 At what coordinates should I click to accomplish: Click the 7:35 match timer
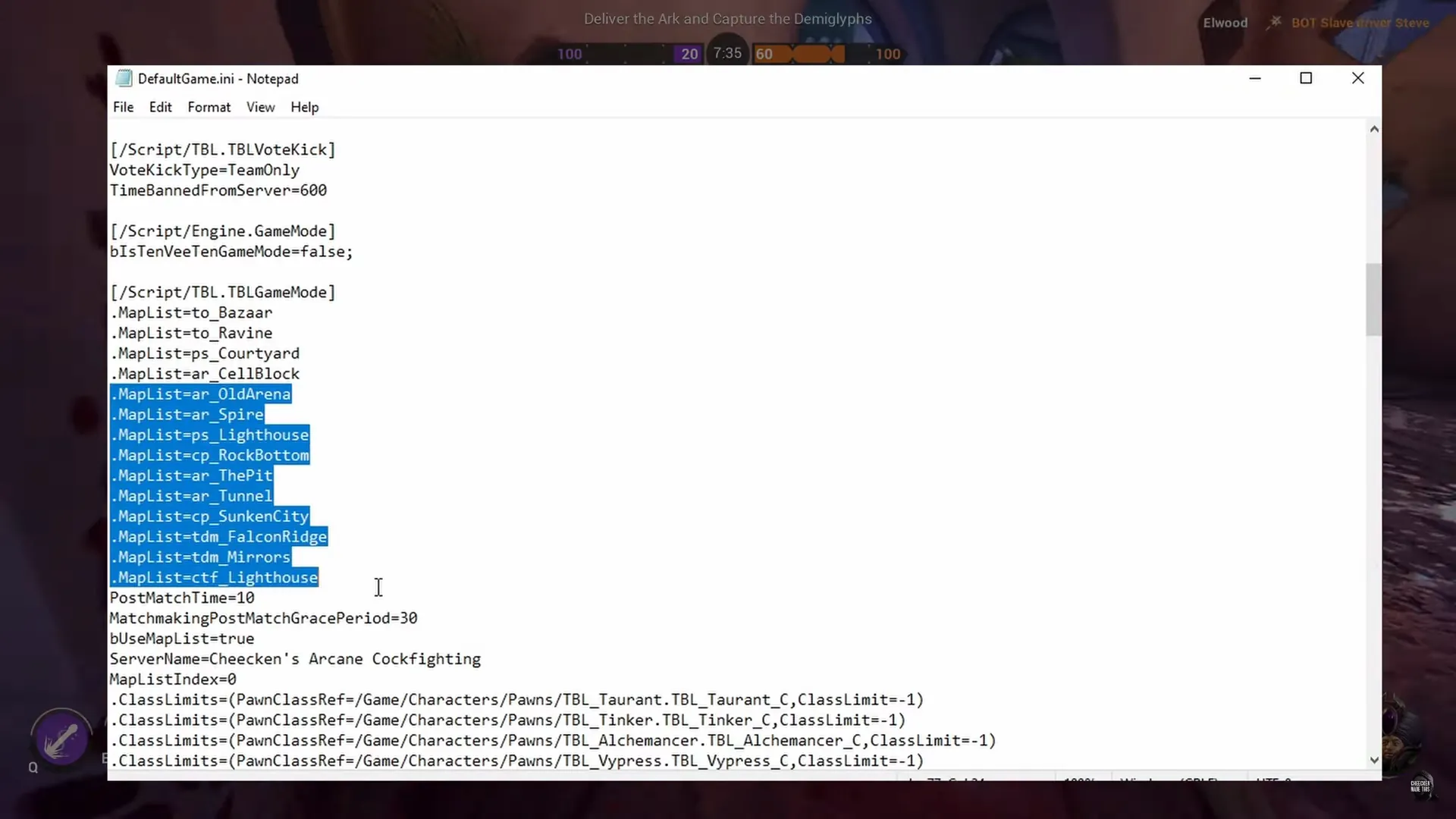(x=727, y=53)
